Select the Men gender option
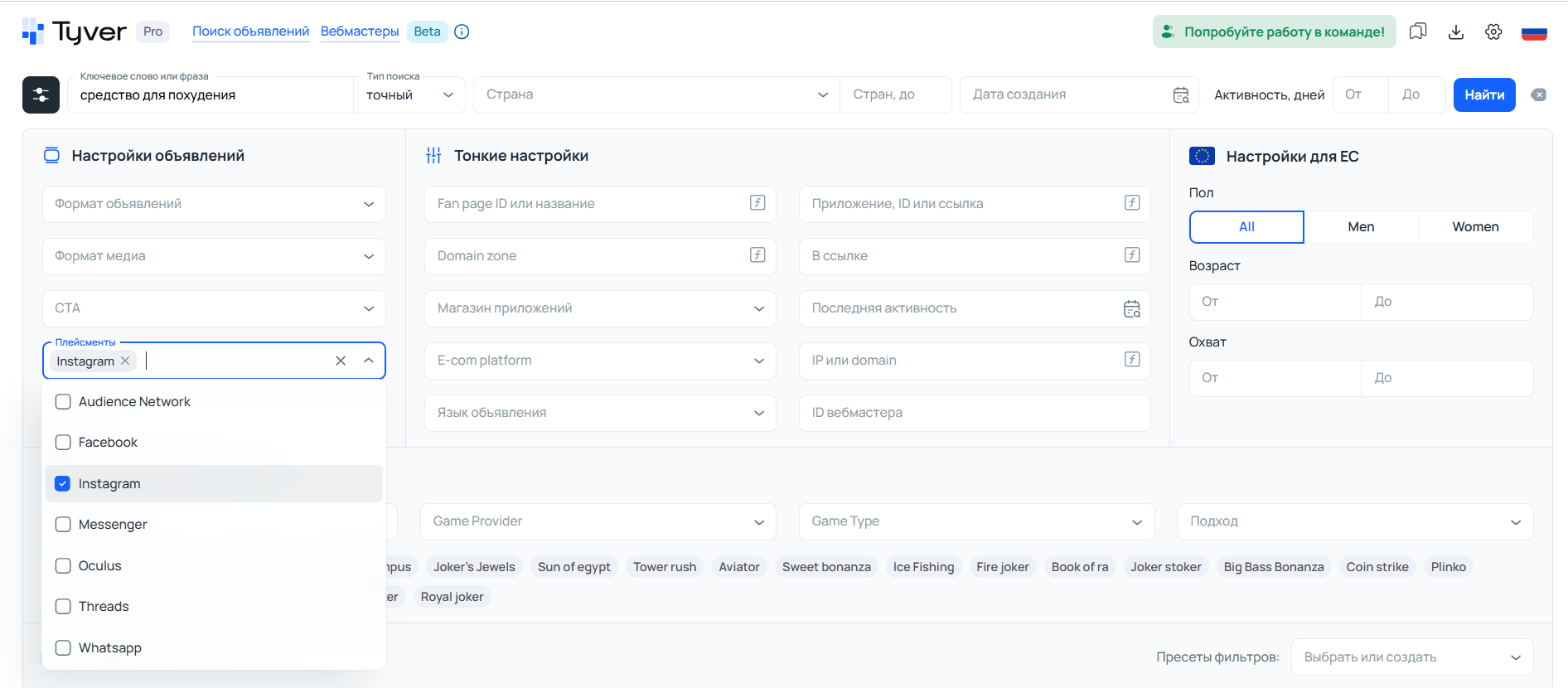The width and height of the screenshot is (1568, 688). point(1361,227)
